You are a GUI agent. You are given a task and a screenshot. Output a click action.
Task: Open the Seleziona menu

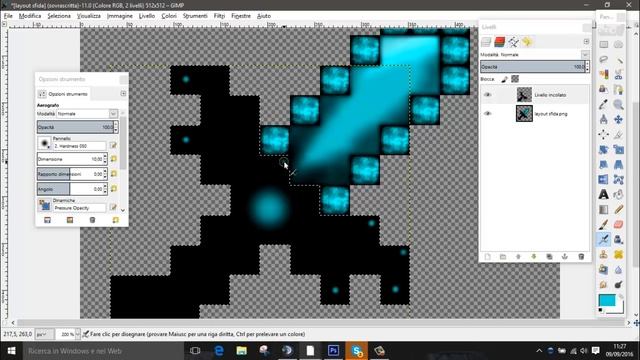pyautogui.click(x=59, y=16)
